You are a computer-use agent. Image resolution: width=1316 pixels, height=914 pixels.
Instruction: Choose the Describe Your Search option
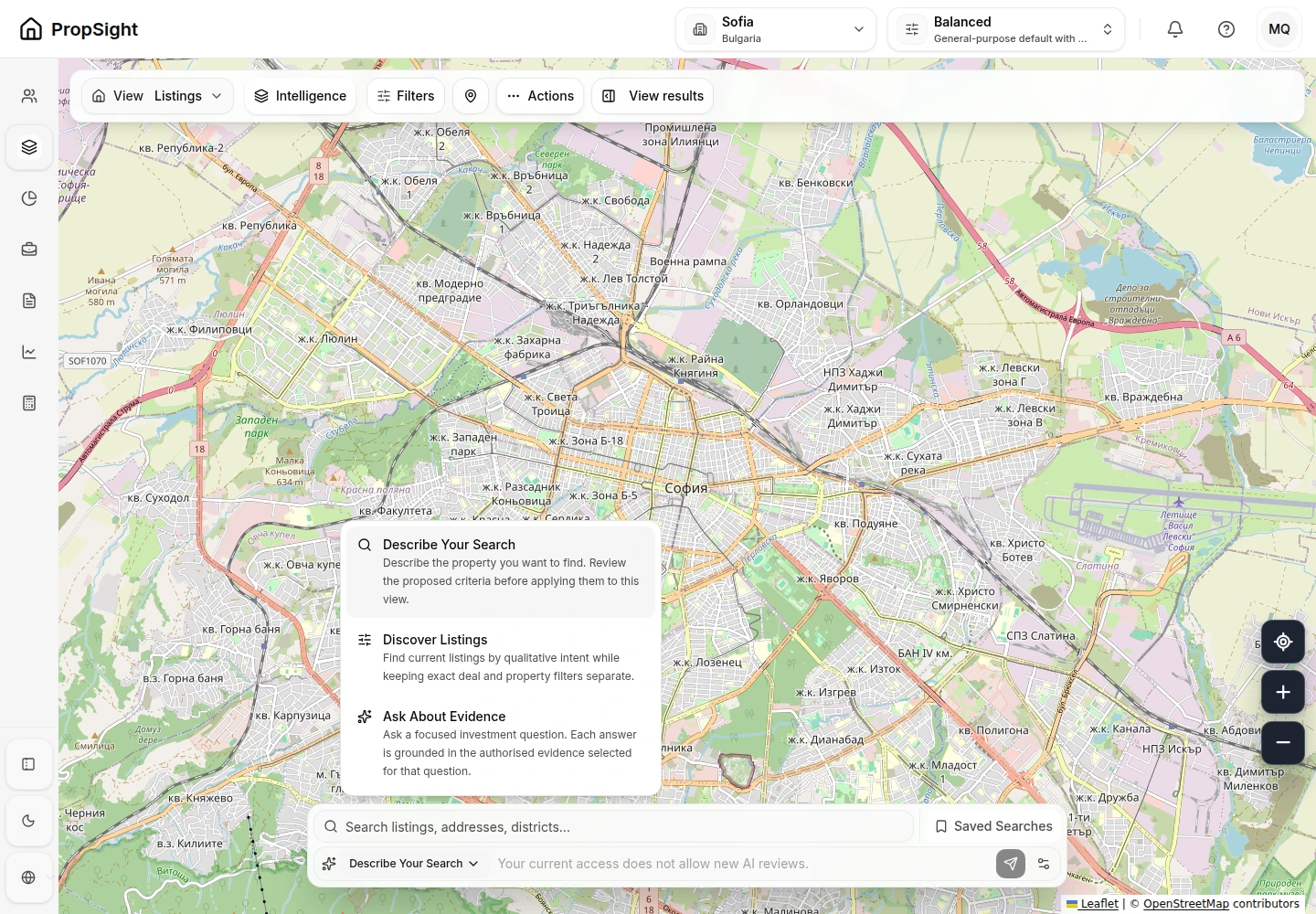[x=501, y=571]
